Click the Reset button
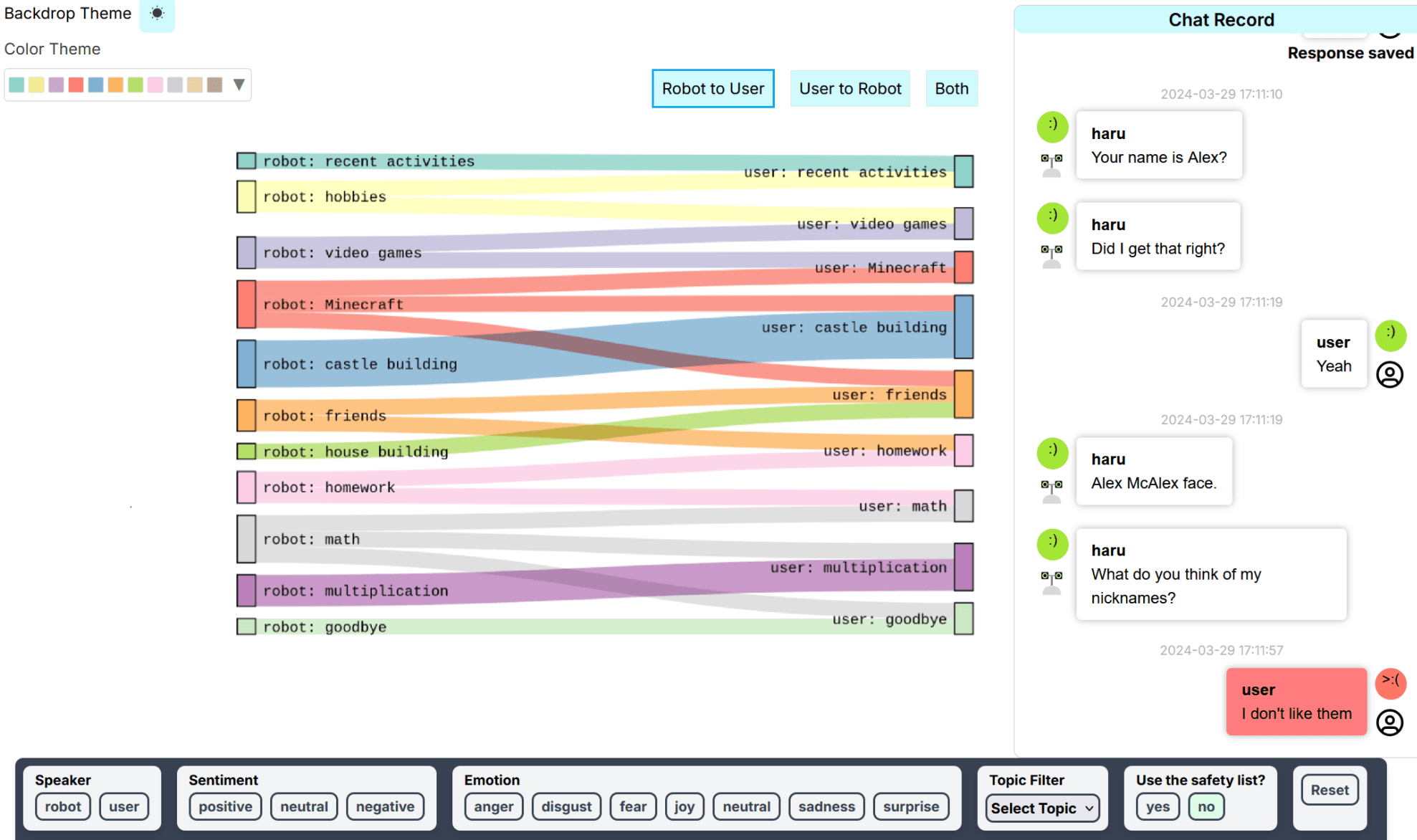This screenshot has width=1417, height=840. tap(1330, 790)
